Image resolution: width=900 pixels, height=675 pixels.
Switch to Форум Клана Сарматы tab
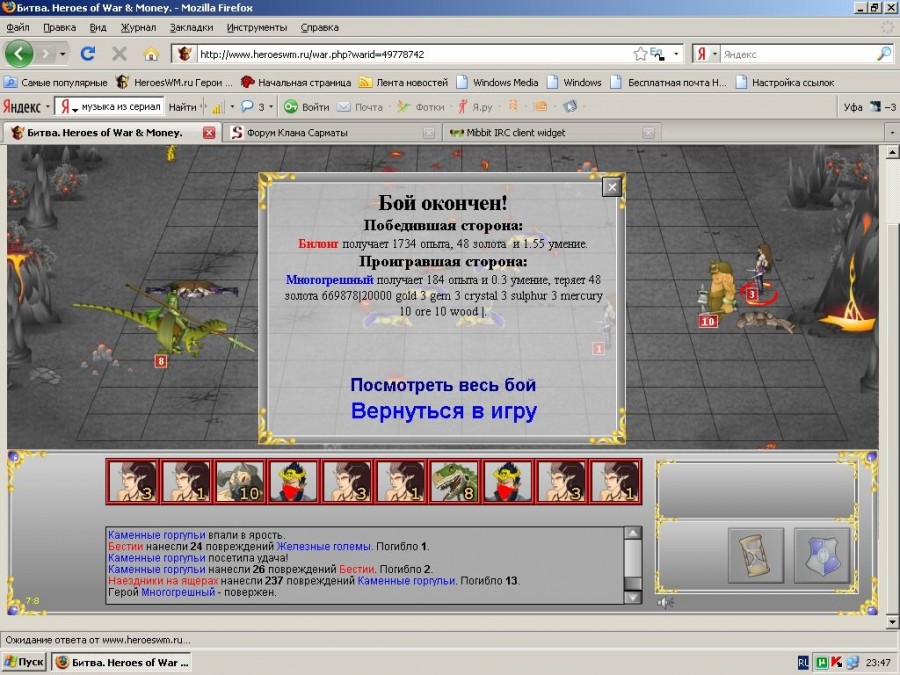pyautogui.click(x=332, y=133)
